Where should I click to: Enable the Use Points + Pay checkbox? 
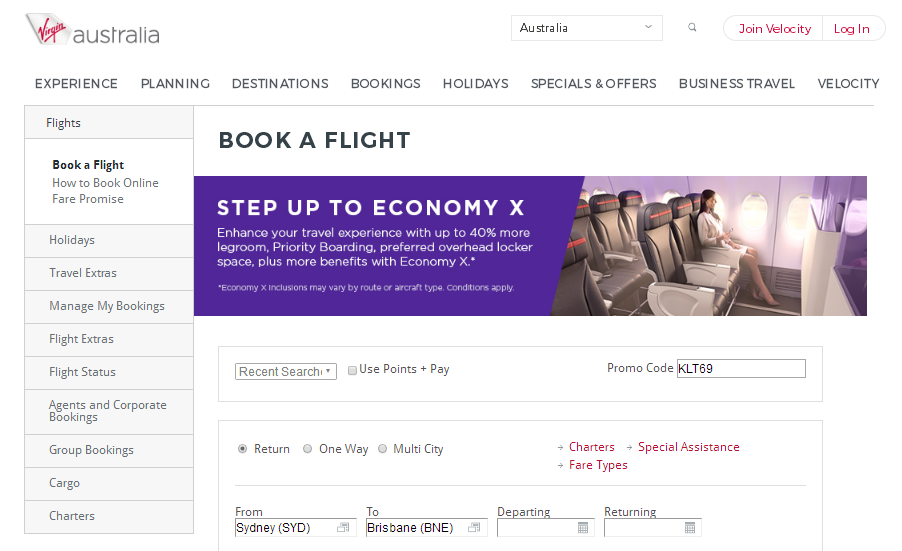352,370
